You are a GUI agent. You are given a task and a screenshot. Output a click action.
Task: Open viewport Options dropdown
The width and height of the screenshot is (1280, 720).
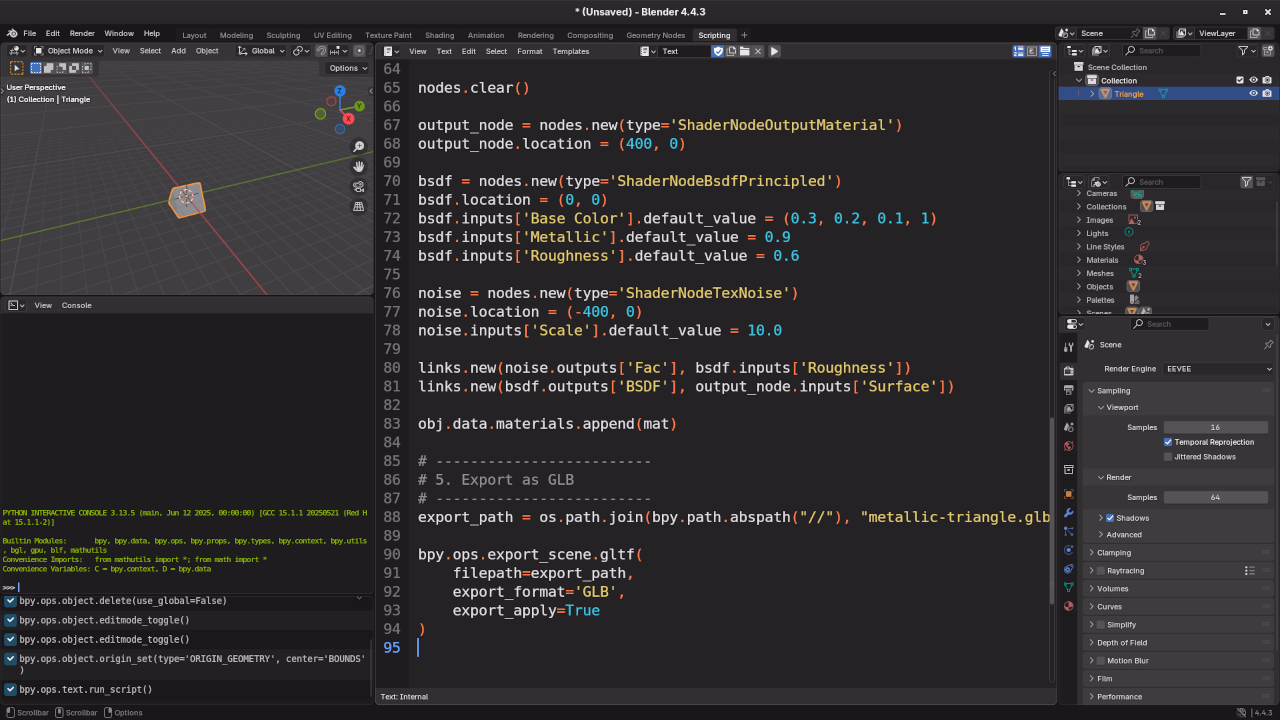click(348, 68)
